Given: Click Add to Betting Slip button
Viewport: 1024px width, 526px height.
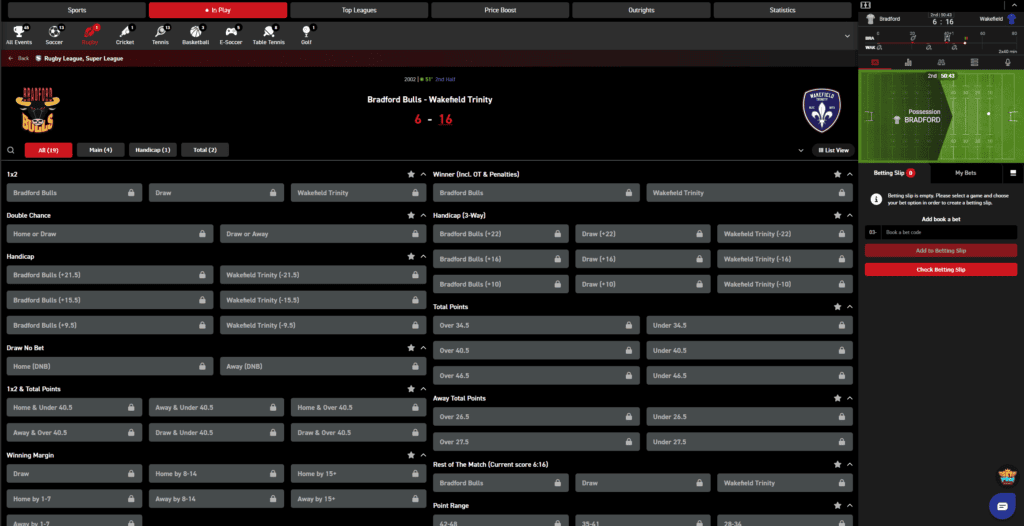Looking at the screenshot, I should [940, 250].
